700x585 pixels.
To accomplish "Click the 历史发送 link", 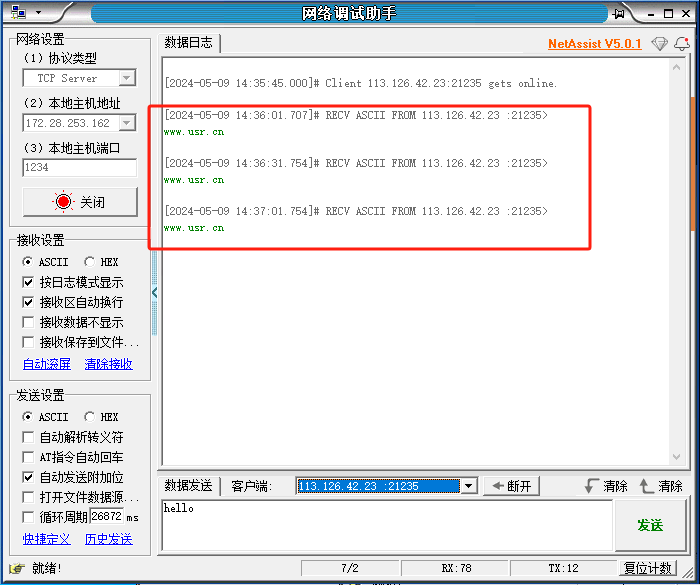I will click(x=108, y=539).
